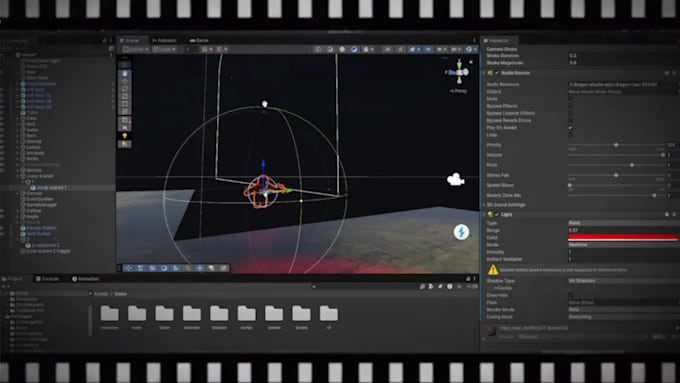Image resolution: width=680 pixels, height=383 pixels.
Task: Select the Output audio mixer field
Action: pos(623,92)
